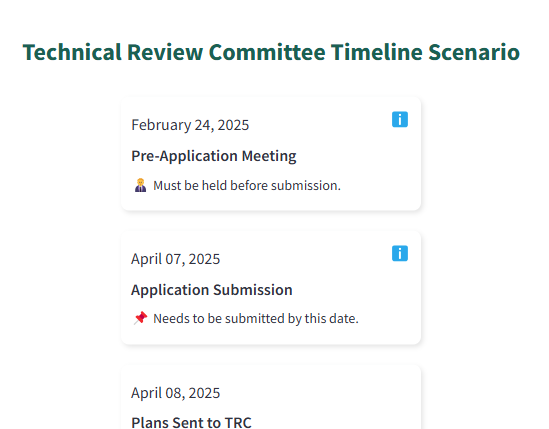Click the red pushpin emoji icon

(x=140, y=318)
